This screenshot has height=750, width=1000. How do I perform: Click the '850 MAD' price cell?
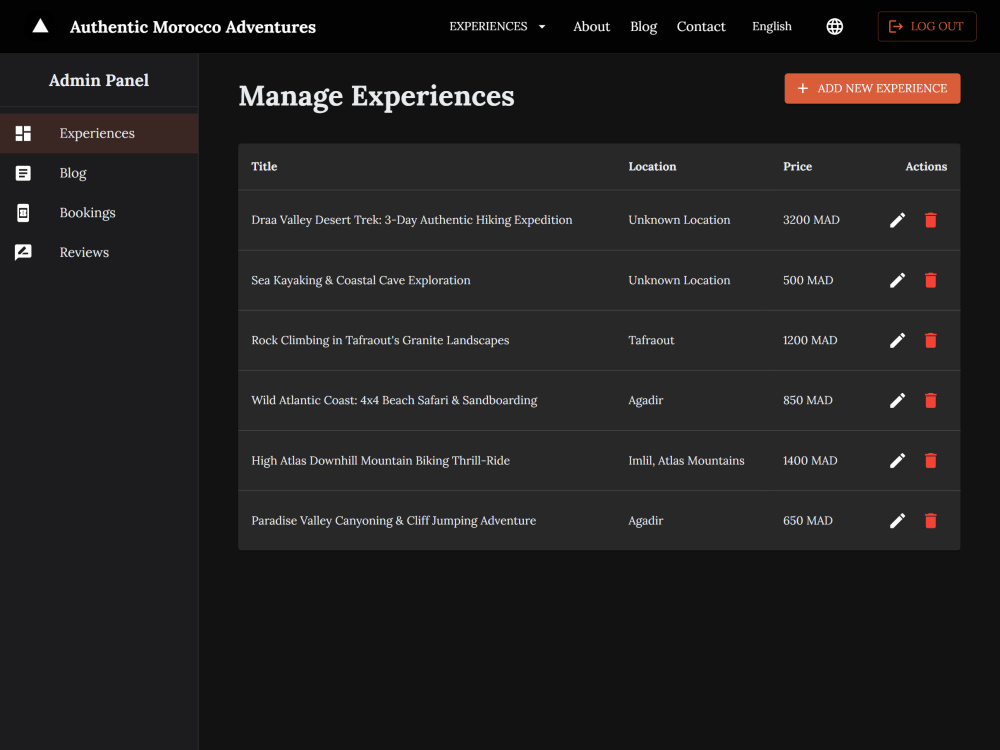coord(808,400)
